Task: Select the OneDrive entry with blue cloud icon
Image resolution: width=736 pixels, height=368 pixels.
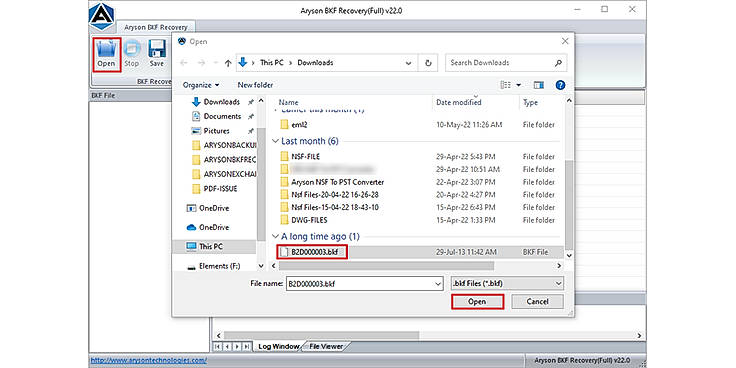Action: (x=208, y=227)
